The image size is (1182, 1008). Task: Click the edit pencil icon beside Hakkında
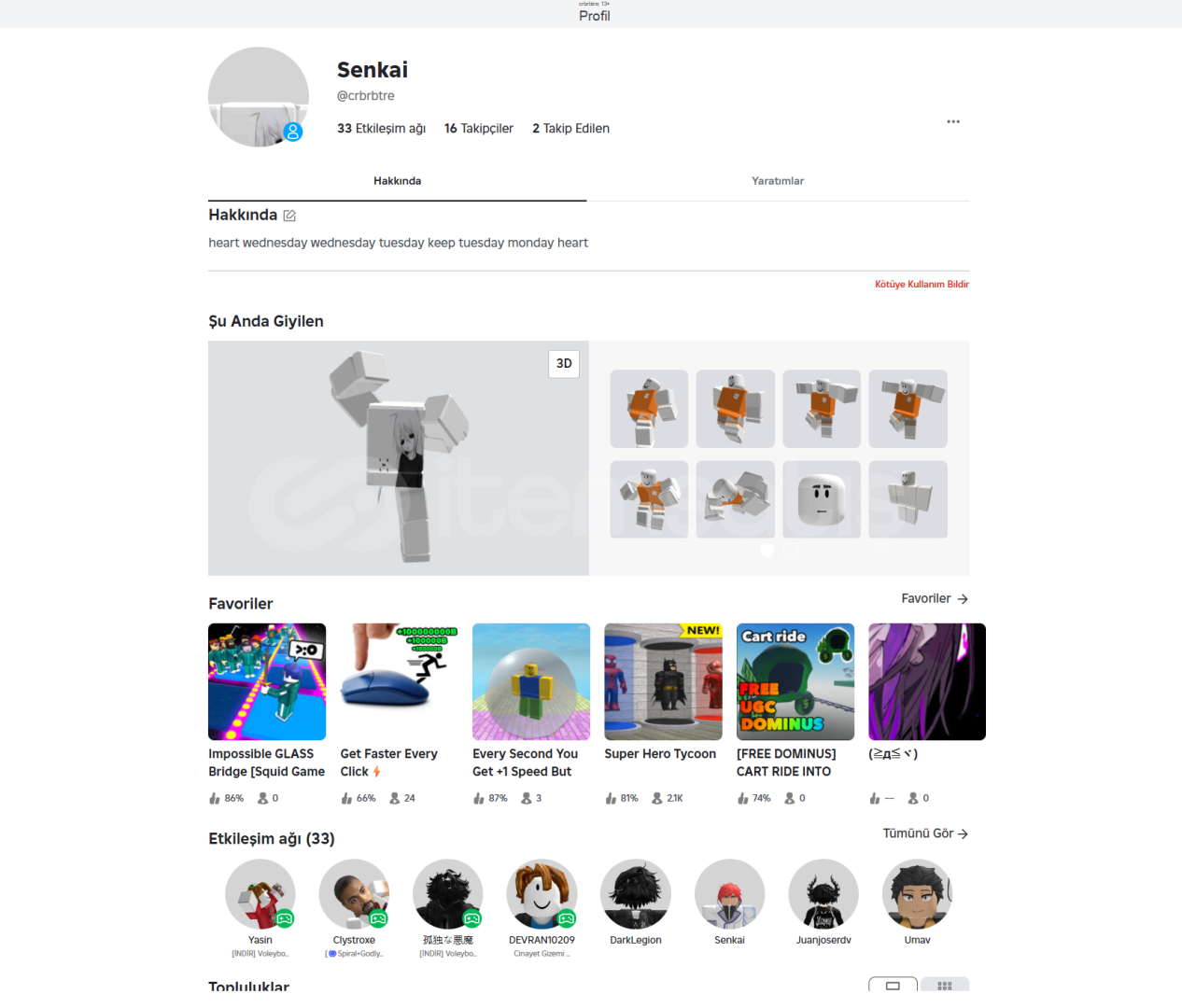(x=289, y=216)
